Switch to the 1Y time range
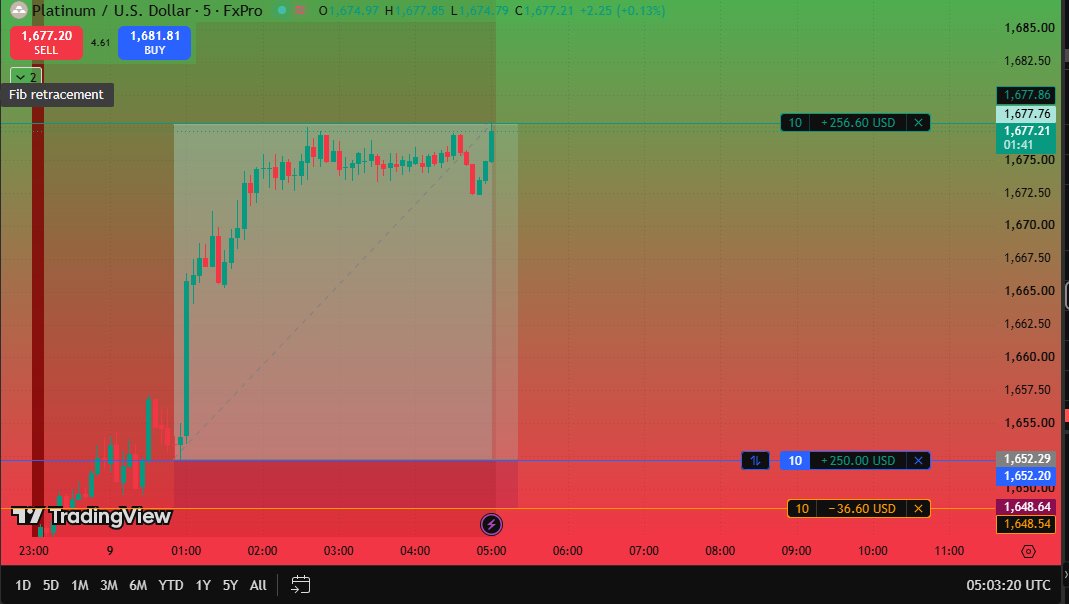1069x604 pixels. (203, 585)
